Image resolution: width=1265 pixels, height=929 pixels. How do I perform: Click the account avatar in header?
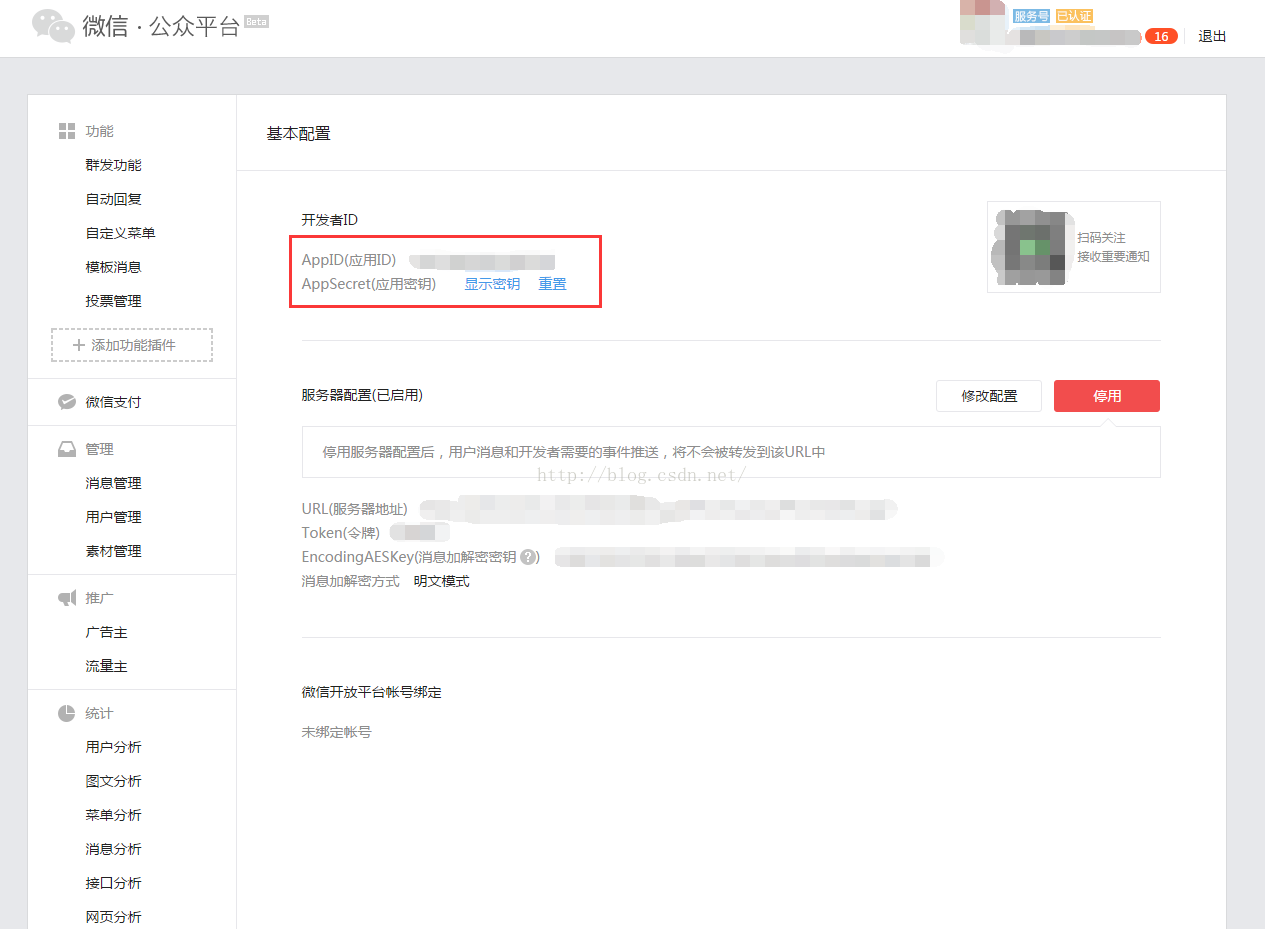982,22
